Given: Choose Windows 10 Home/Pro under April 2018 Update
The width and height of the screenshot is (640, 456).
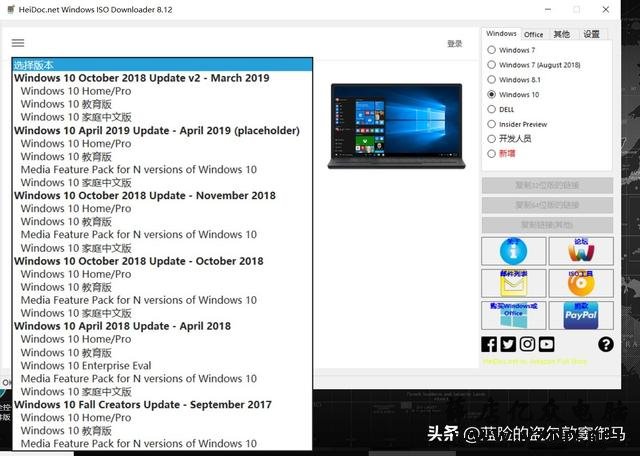Looking at the screenshot, I should pos(162,339).
